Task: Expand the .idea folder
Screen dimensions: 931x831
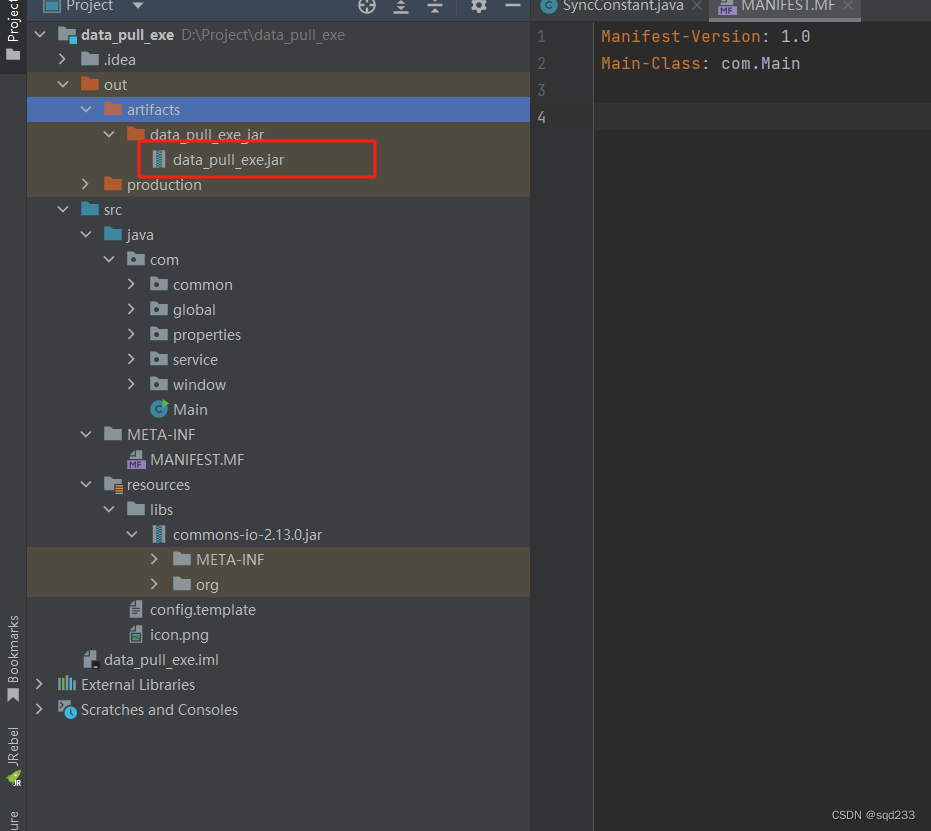Action: 62,59
